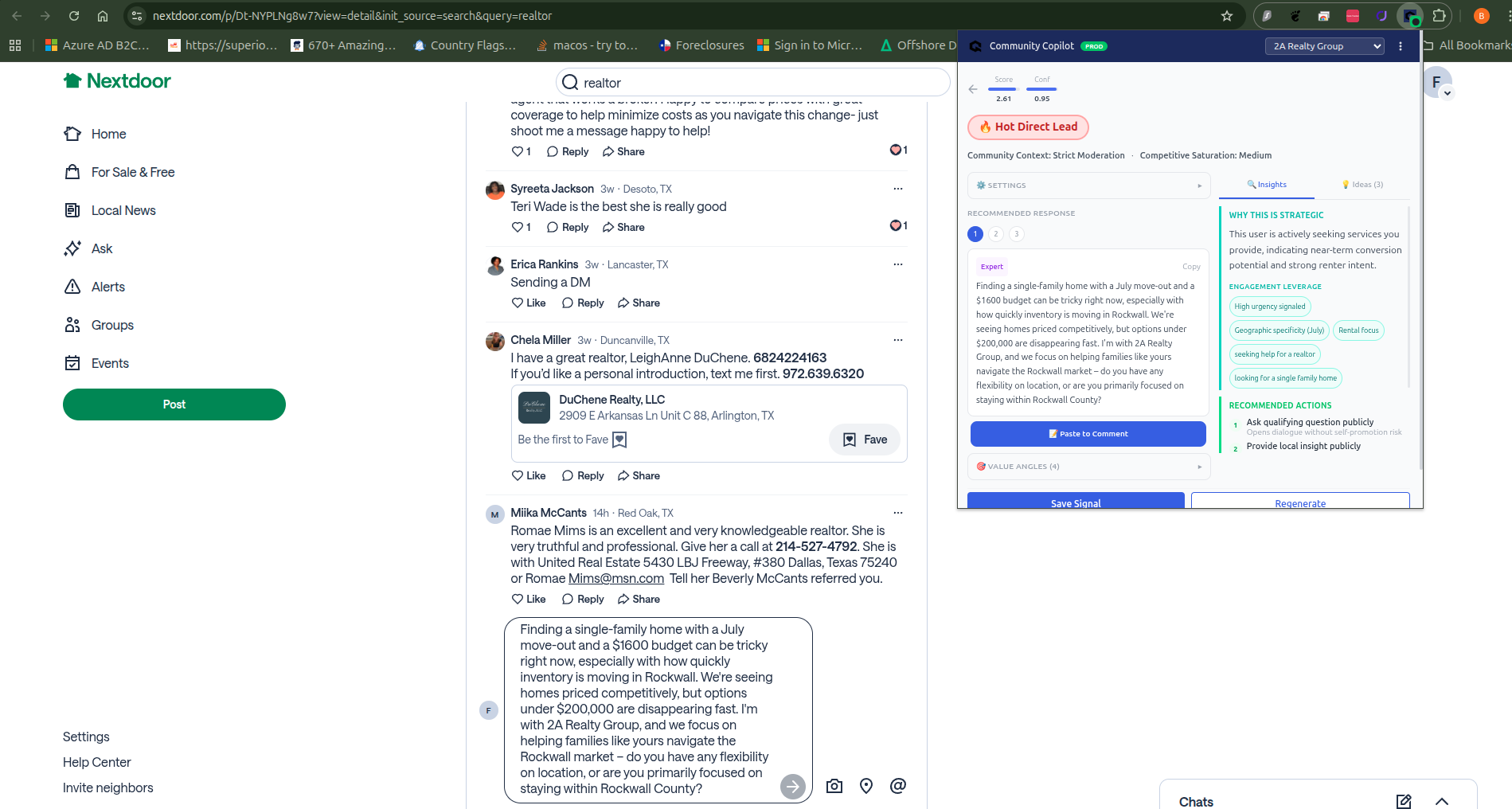This screenshot has height=809, width=1512.
Task: Reply to Chela Miller's comment
Action: coord(583,475)
